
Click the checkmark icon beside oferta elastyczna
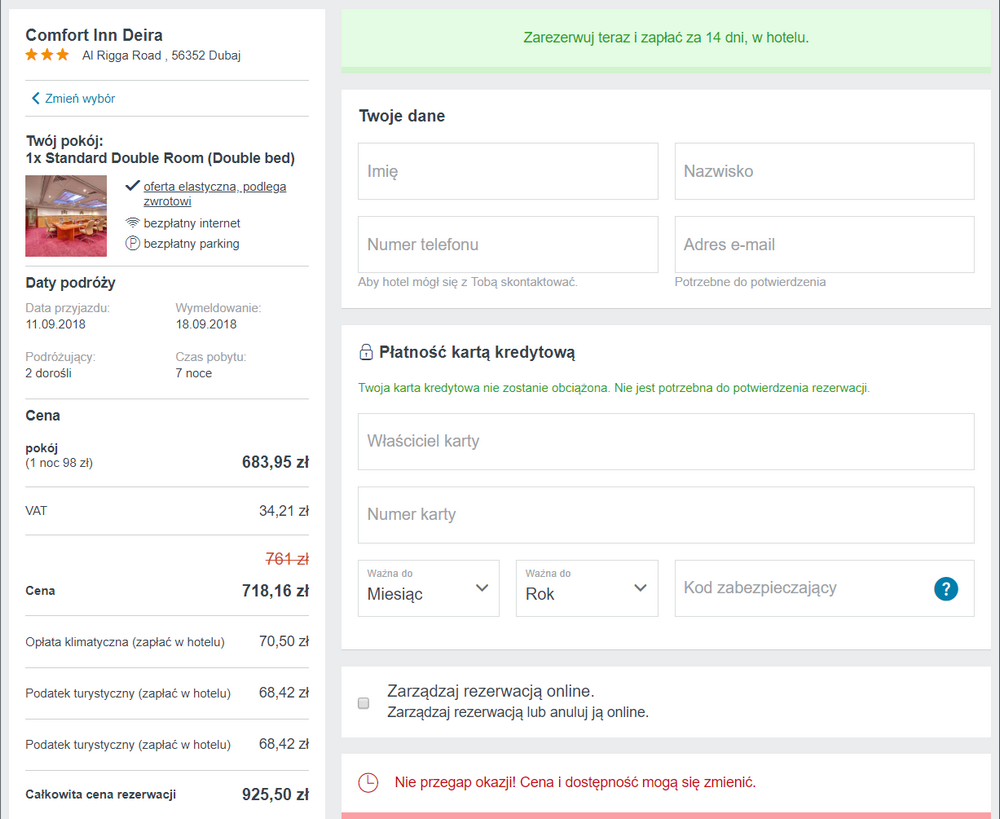tap(132, 186)
